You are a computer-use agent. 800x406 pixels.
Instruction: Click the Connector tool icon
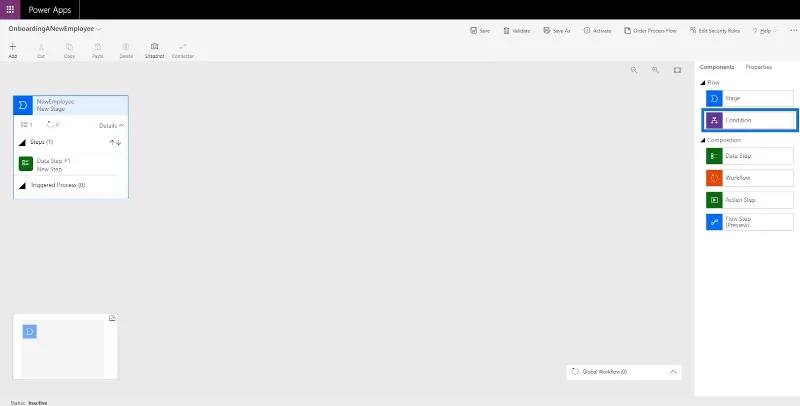click(183, 46)
